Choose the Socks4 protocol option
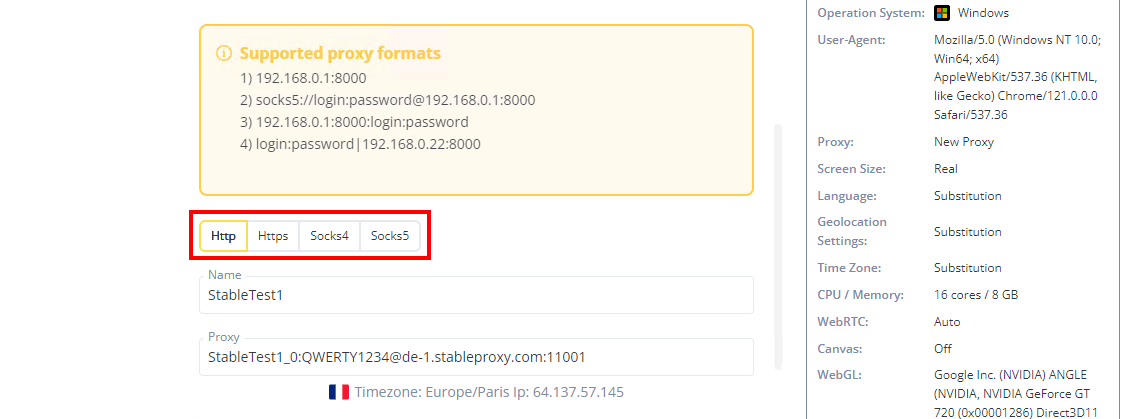1145x419 pixels. pyautogui.click(x=329, y=236)
